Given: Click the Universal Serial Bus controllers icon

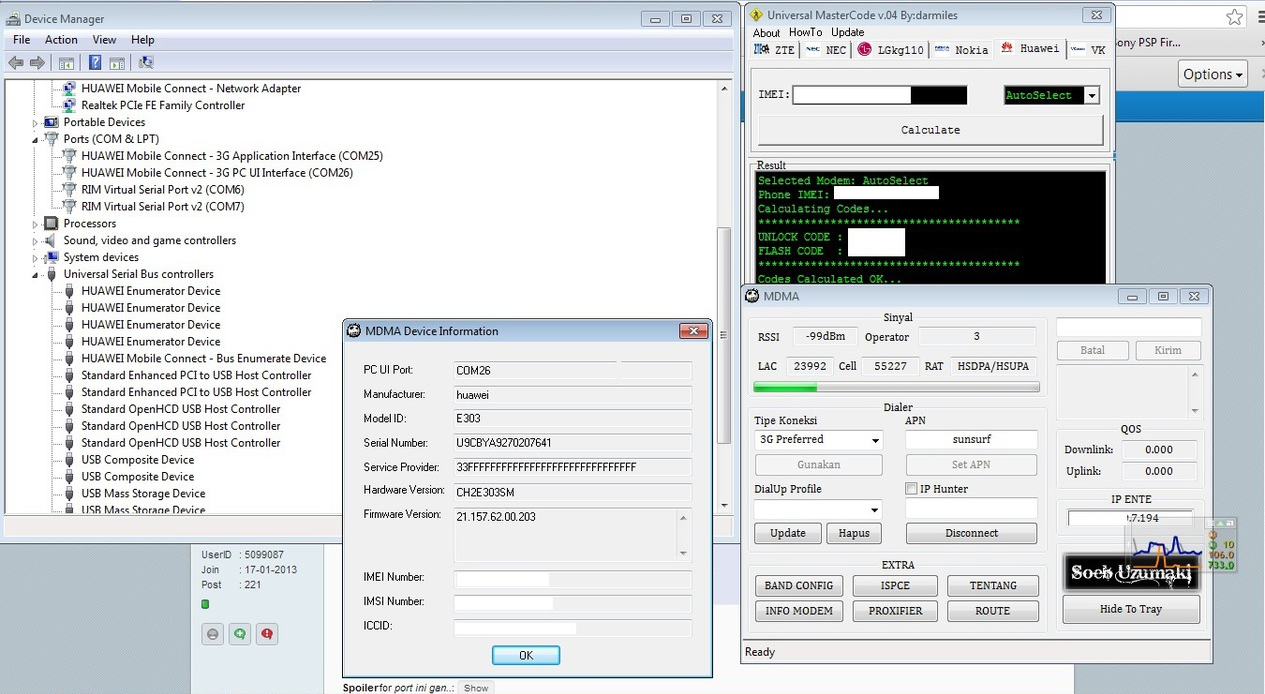Looking at the screenshot, I should coord(51,274).
